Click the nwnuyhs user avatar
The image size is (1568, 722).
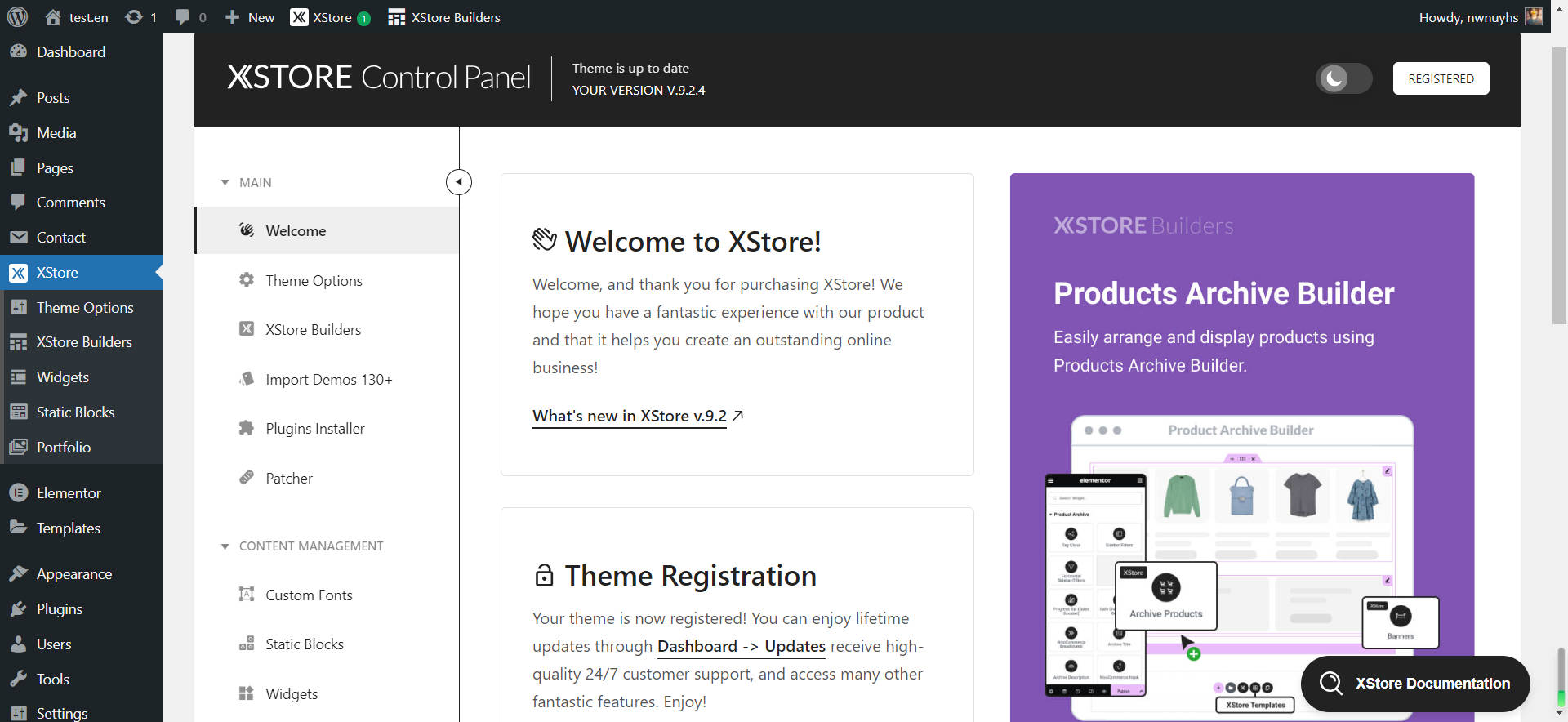pos(1533,16)
